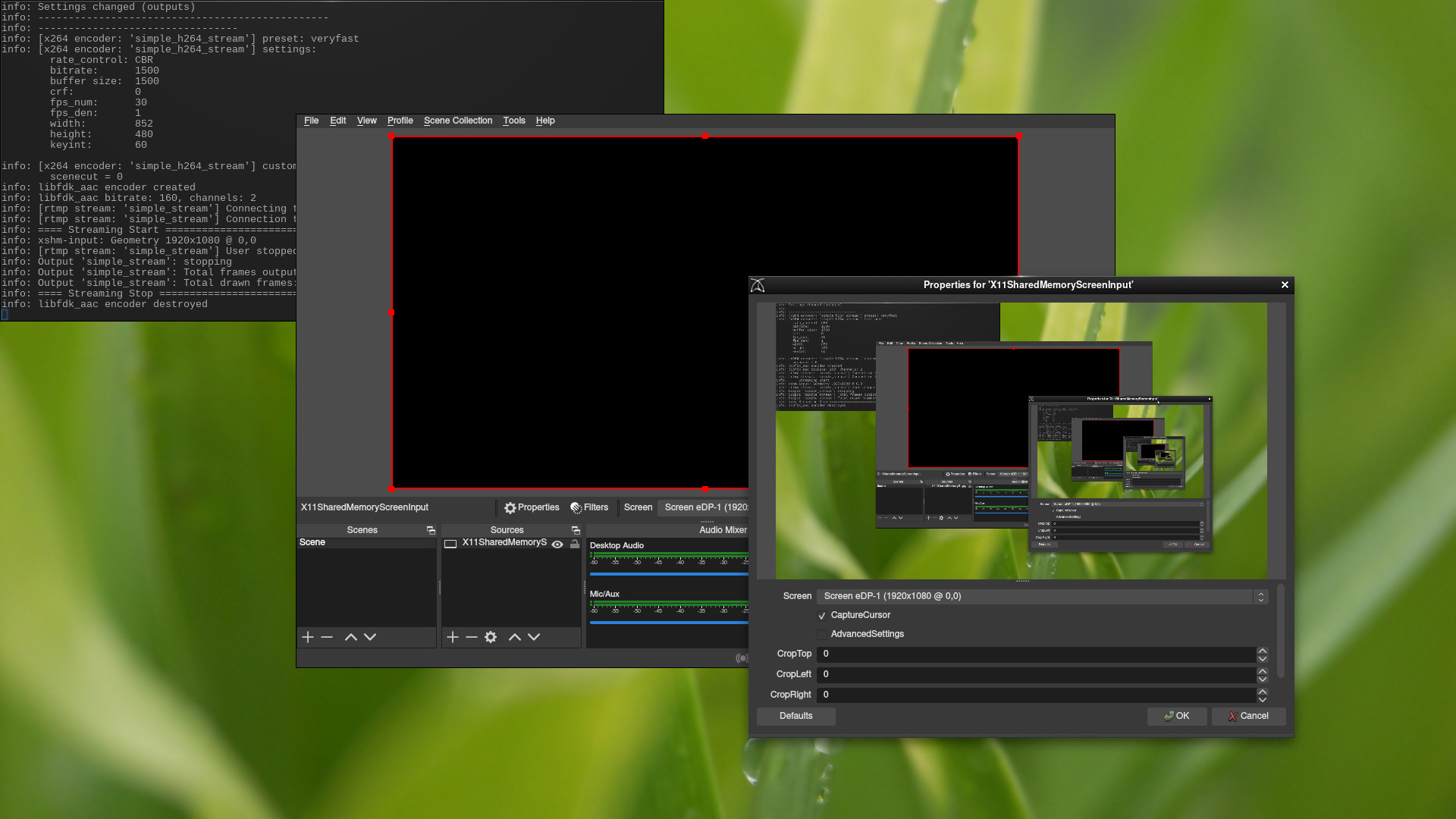Confirm properties with OK button
This screenshot has height=819, width=1456.
[1176, 716]
